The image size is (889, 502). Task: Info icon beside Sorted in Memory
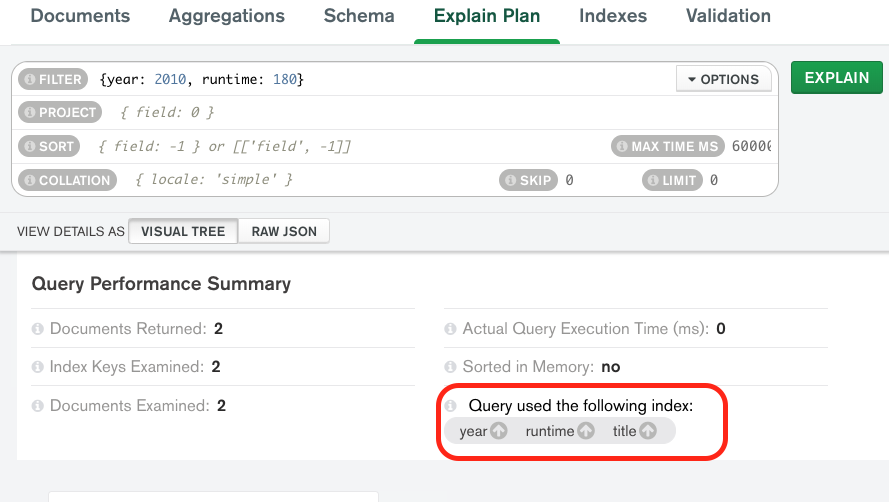tap(450, 367)
